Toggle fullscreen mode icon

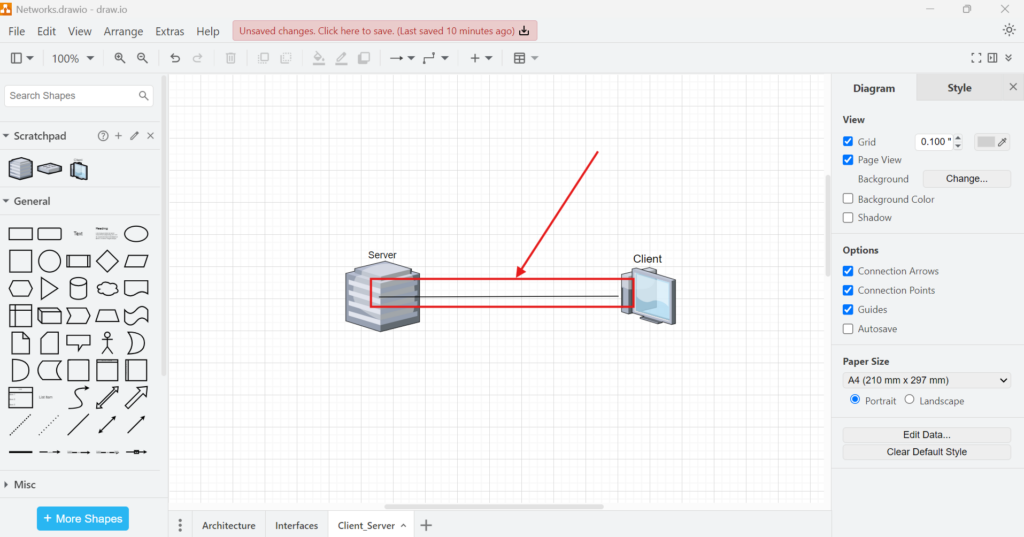click(x=976, y=58)
